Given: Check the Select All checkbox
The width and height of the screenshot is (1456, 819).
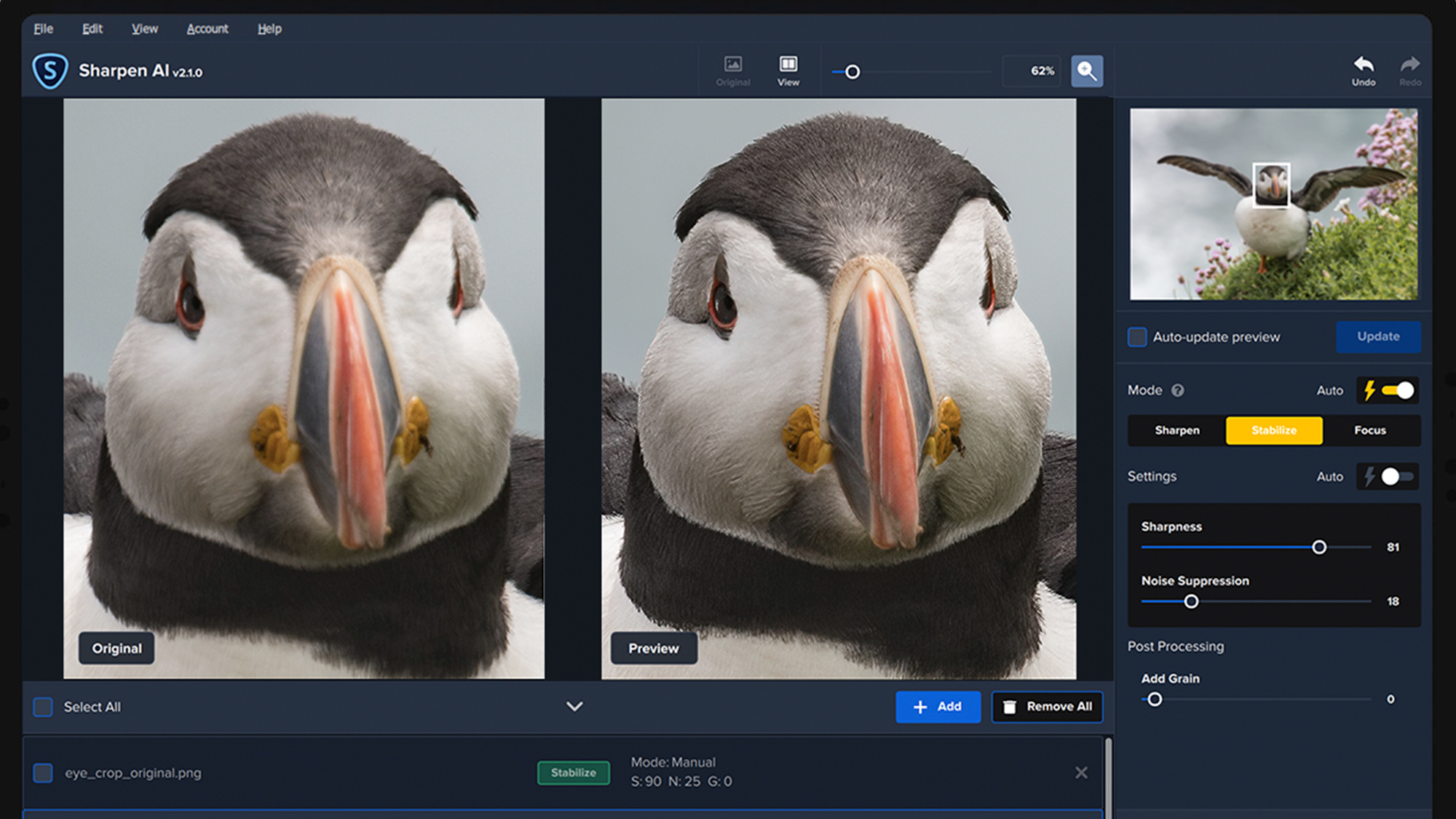Looking at the screenshot, I should pyautogui.click(x=43, y=707).
